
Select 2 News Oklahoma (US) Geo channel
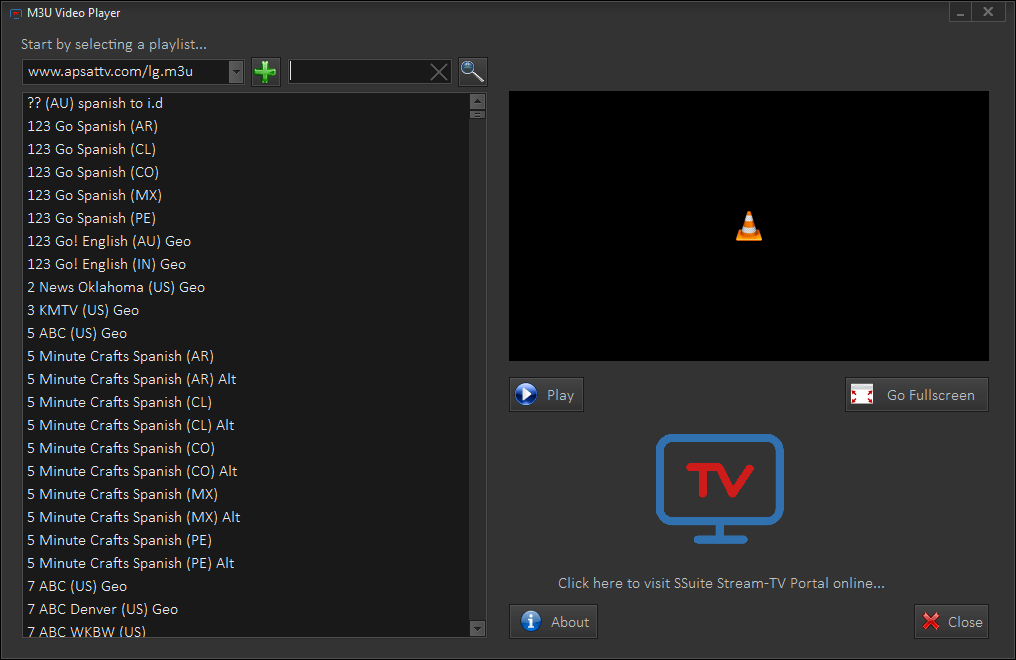(x=116, y=287)
